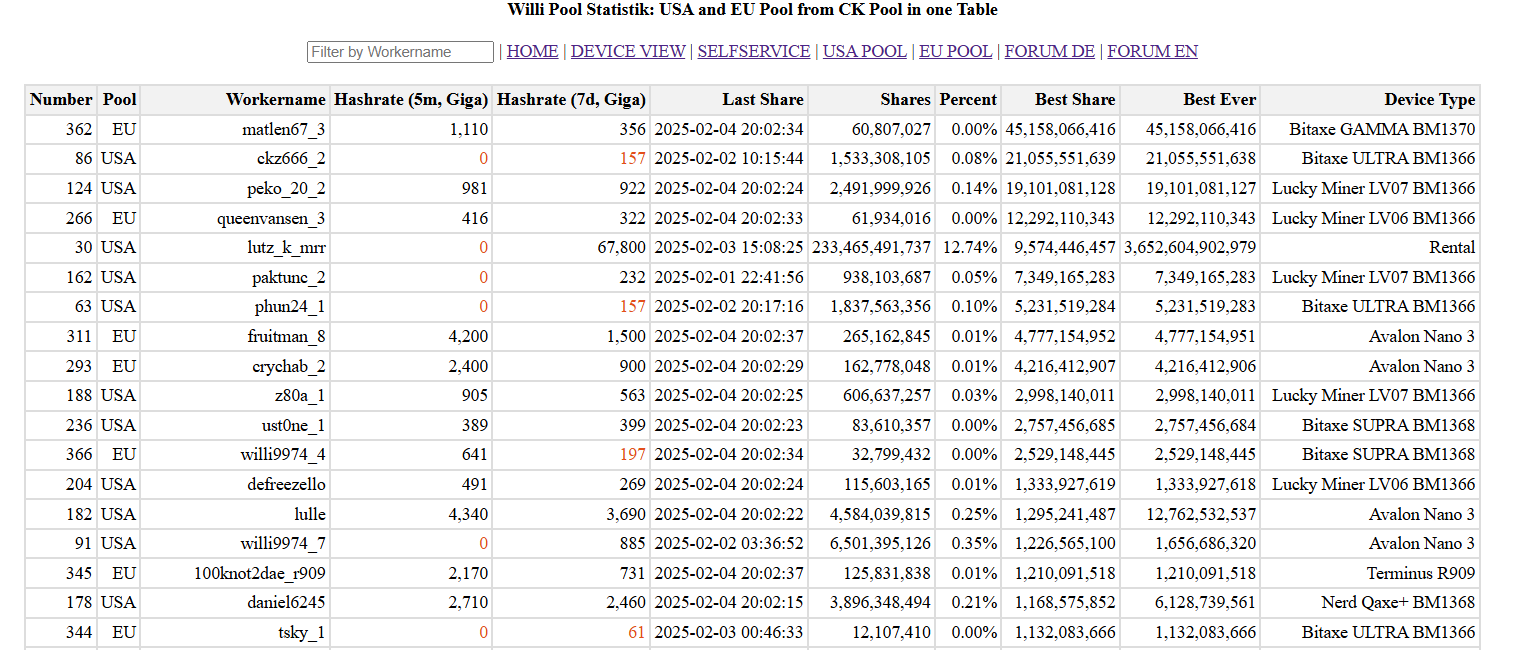The width and height of the screenshot is (1525, 650).
Task: Select workername daniel6245
Action: [285, 603]
